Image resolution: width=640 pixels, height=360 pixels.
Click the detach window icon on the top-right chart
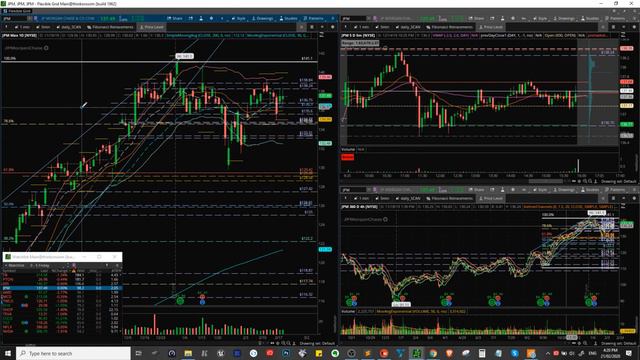[x=492, y=18]
